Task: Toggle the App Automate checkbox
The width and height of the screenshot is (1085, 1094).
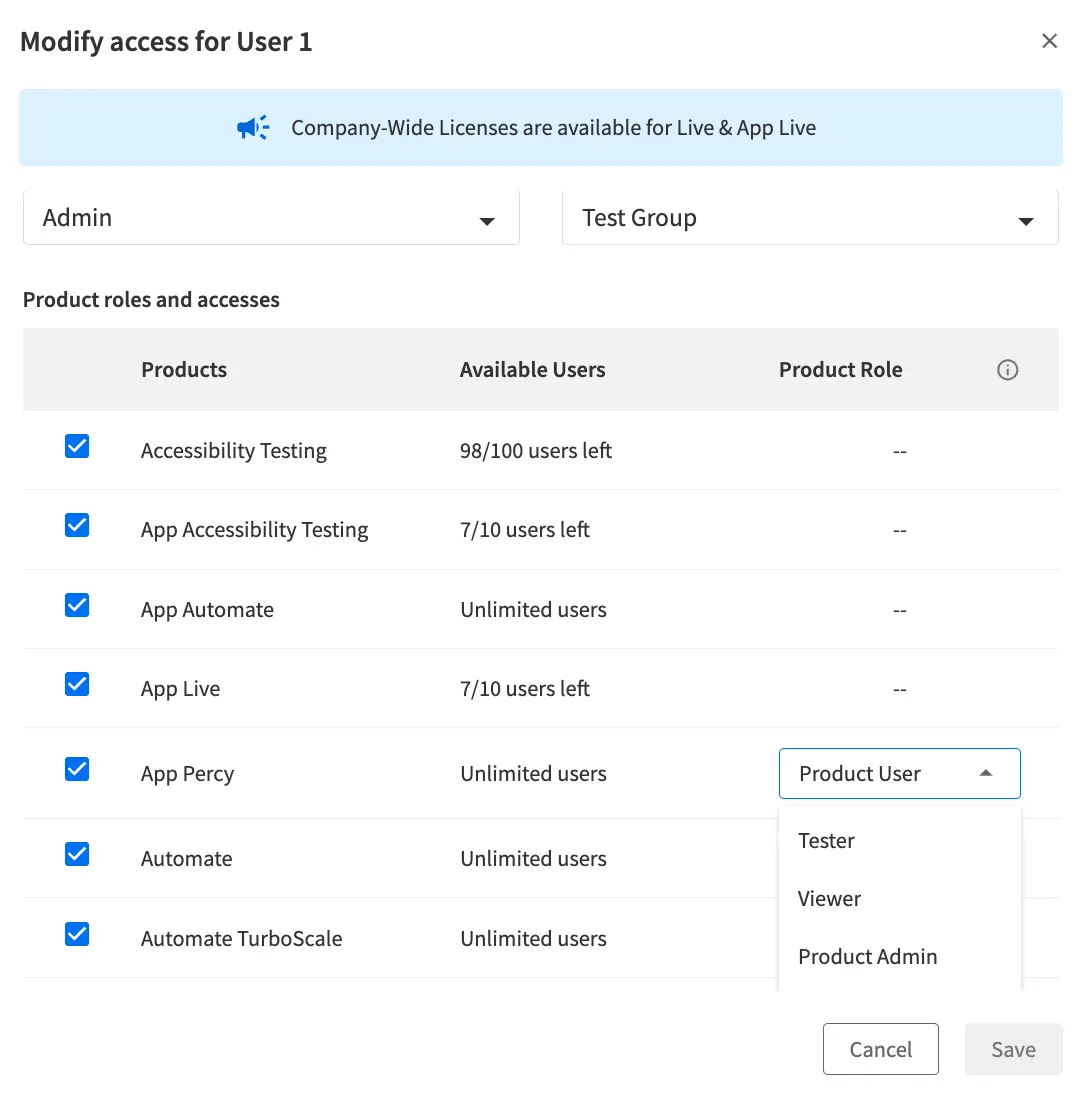Action: [77, 605]
